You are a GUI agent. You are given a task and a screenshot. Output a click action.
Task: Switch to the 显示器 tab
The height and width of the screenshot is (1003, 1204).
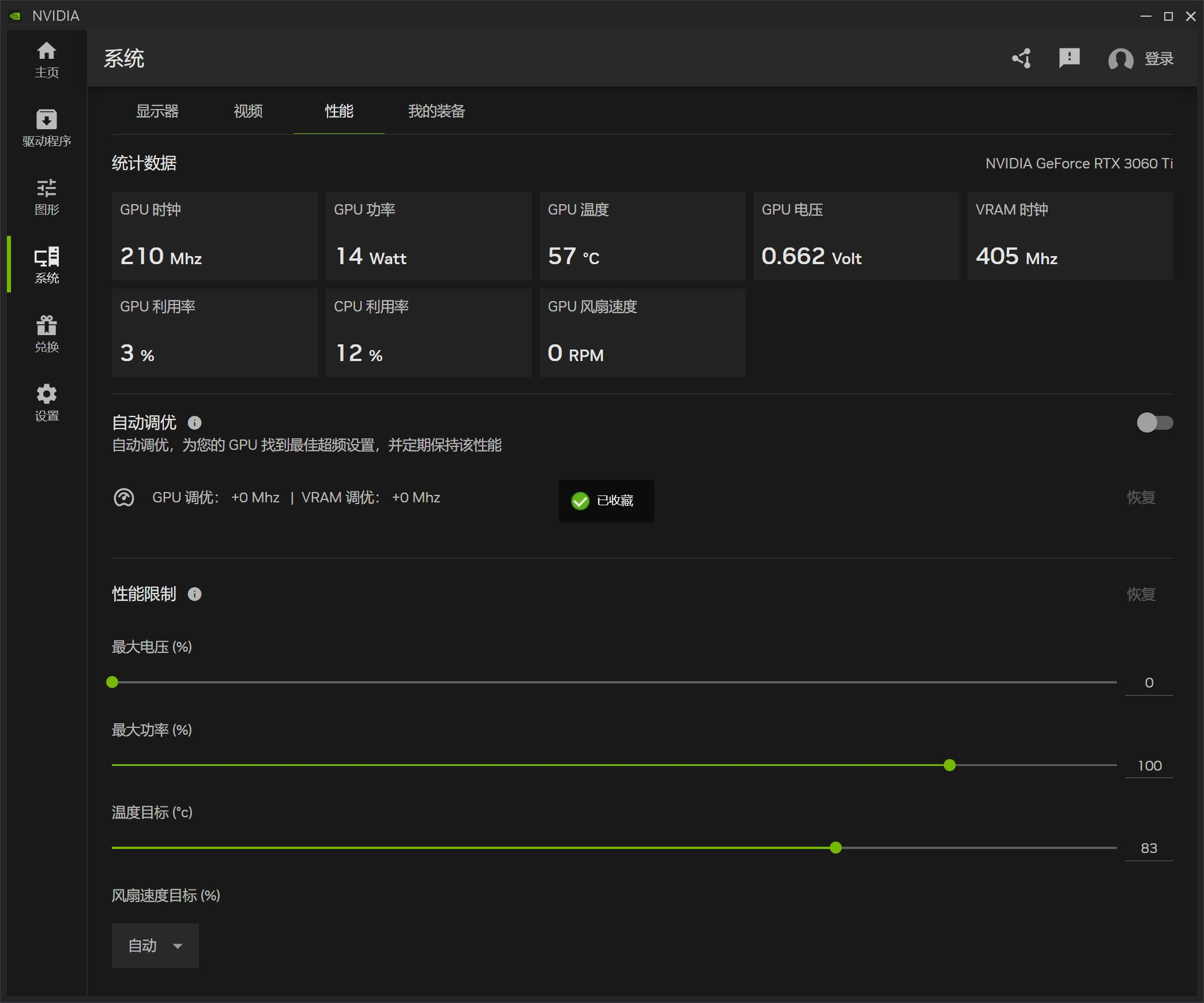(x=157, y=111)
